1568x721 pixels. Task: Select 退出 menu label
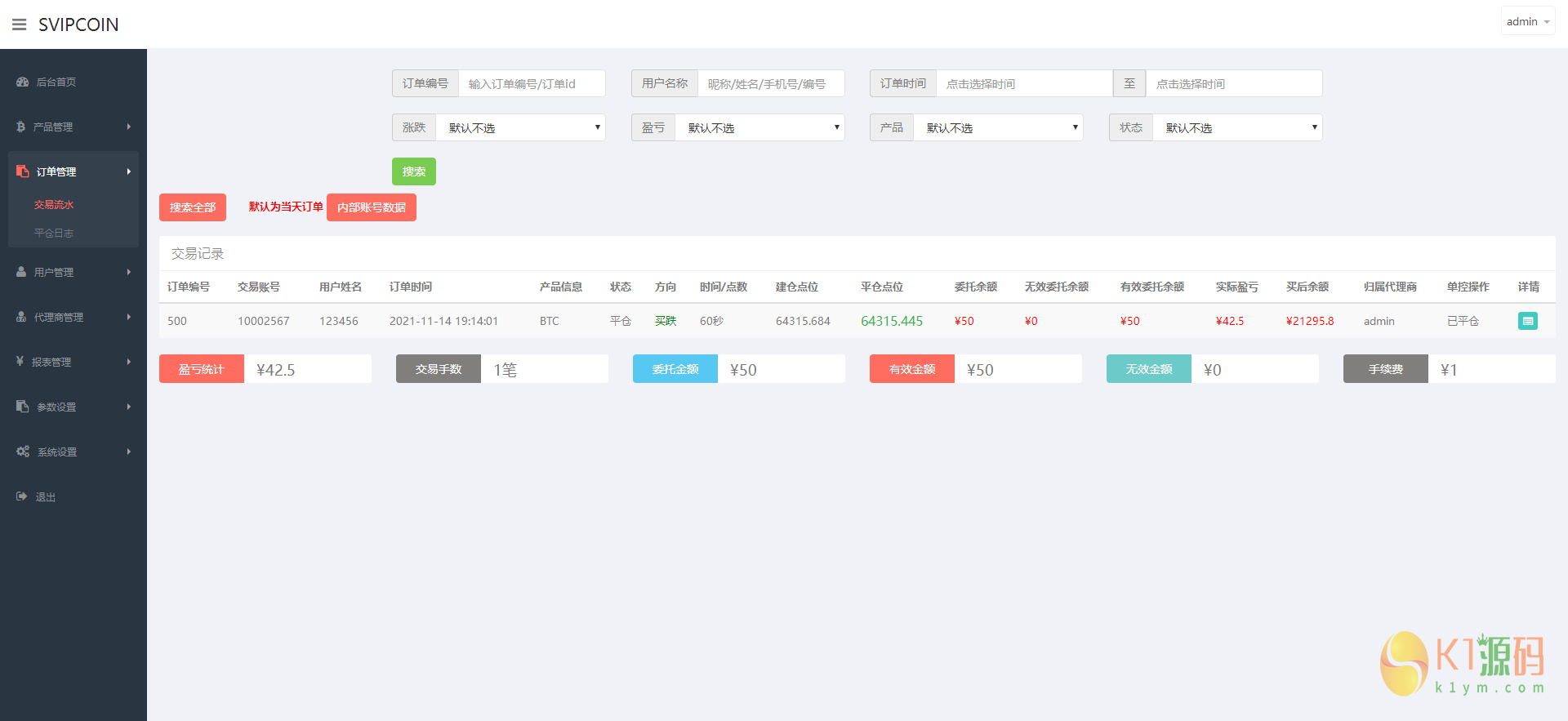(46, 496)
